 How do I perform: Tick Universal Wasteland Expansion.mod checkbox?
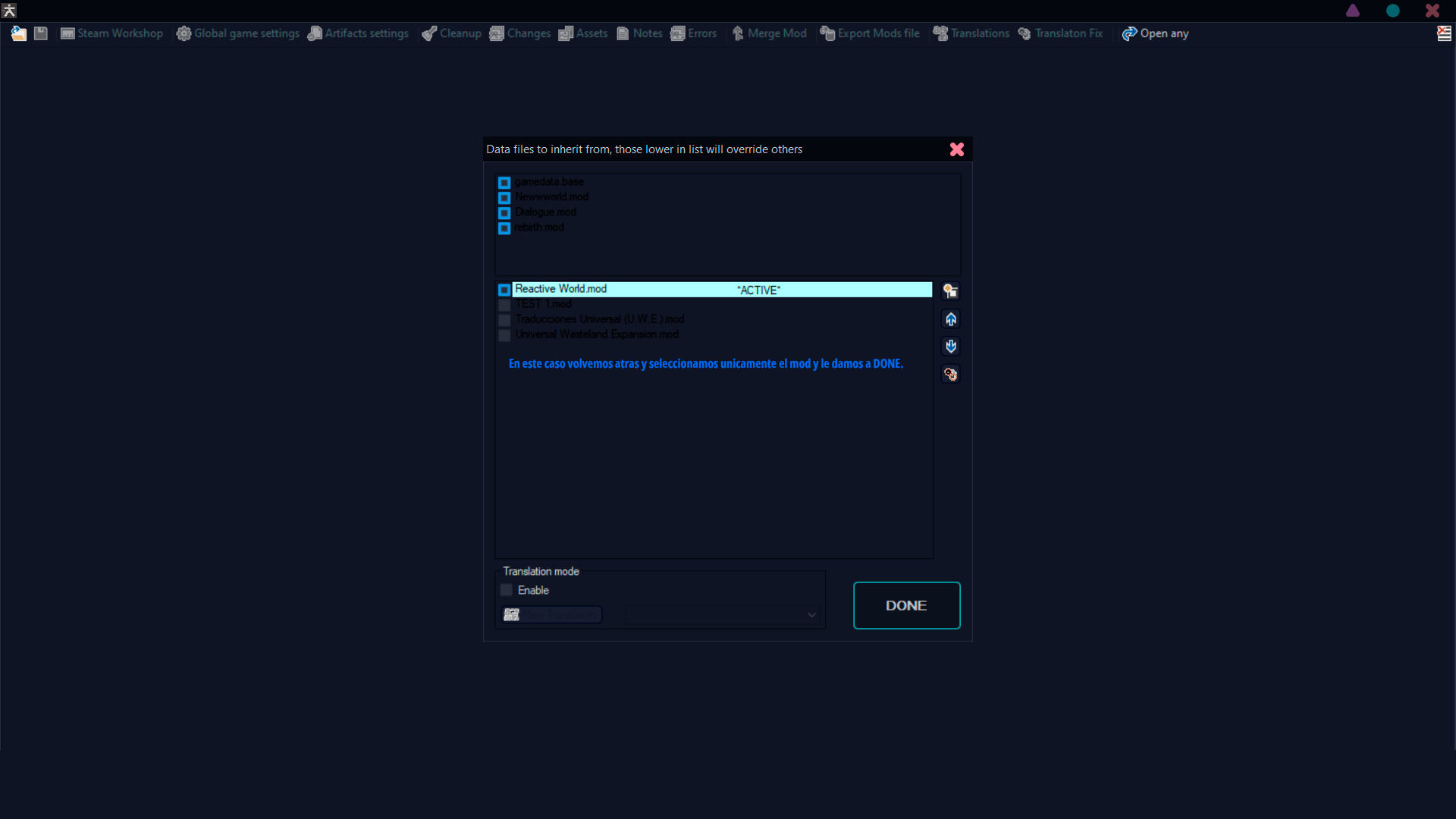coord(504,335)
